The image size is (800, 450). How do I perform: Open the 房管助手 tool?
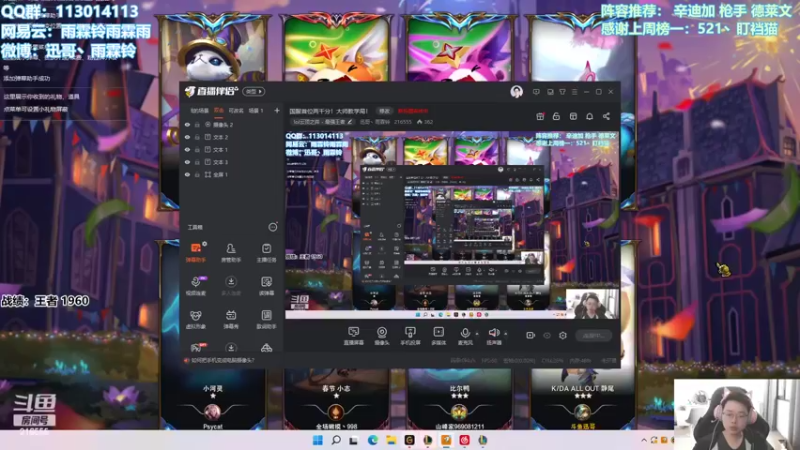click(x=231, y=253)
